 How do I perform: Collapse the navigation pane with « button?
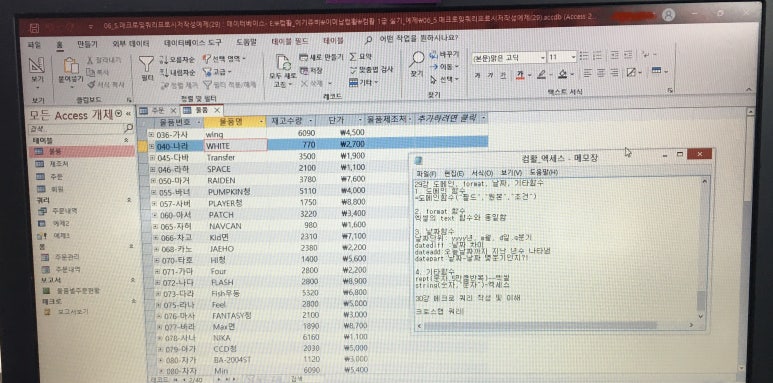tap(128, 114)
